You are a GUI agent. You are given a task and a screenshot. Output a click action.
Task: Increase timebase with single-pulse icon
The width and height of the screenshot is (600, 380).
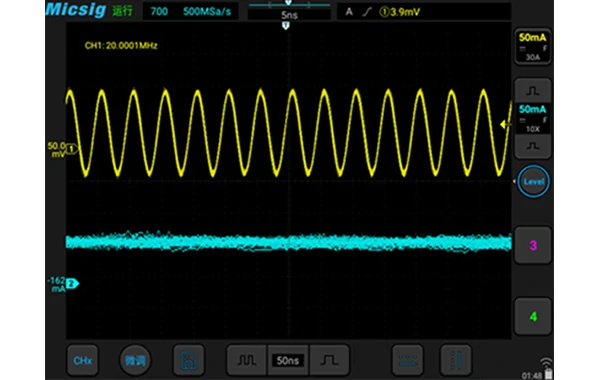click(329, 360)
